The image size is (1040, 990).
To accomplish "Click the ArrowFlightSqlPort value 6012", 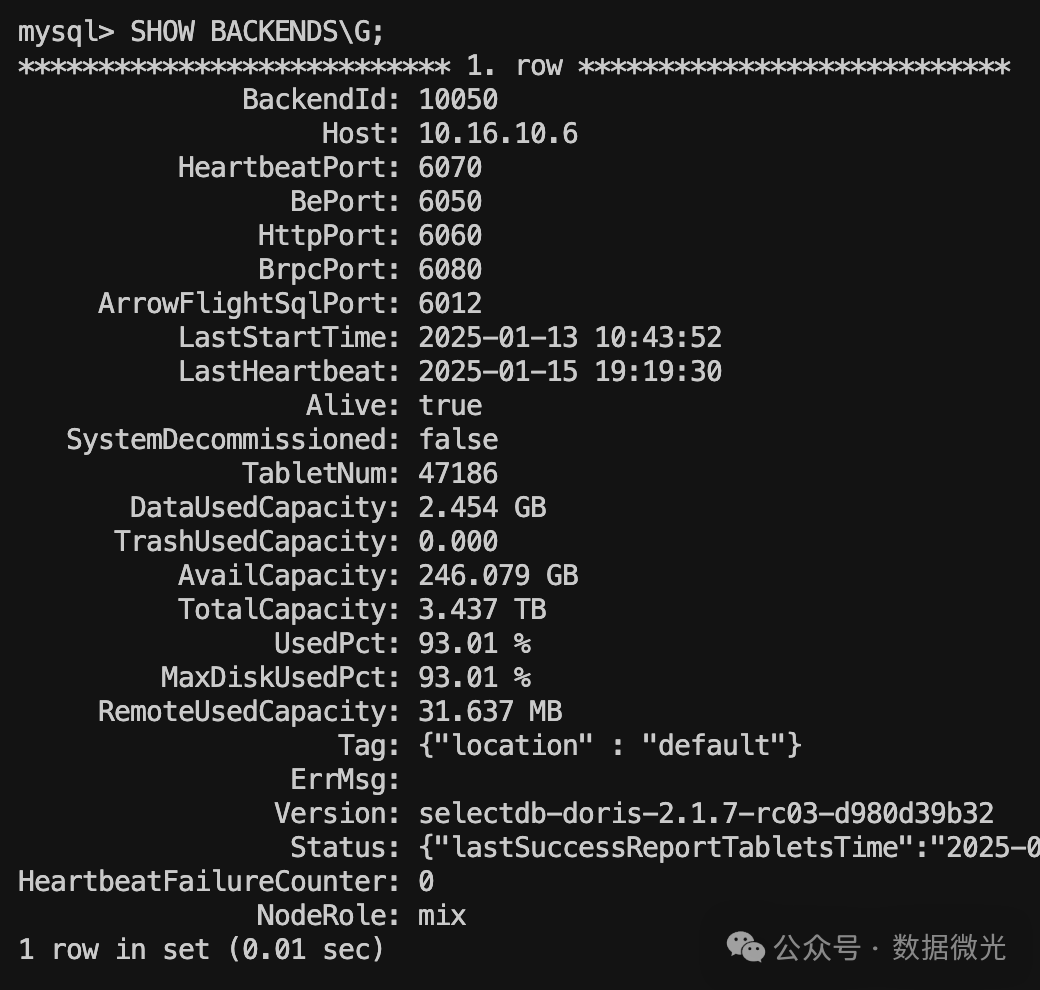I will (x=450, y=303).
